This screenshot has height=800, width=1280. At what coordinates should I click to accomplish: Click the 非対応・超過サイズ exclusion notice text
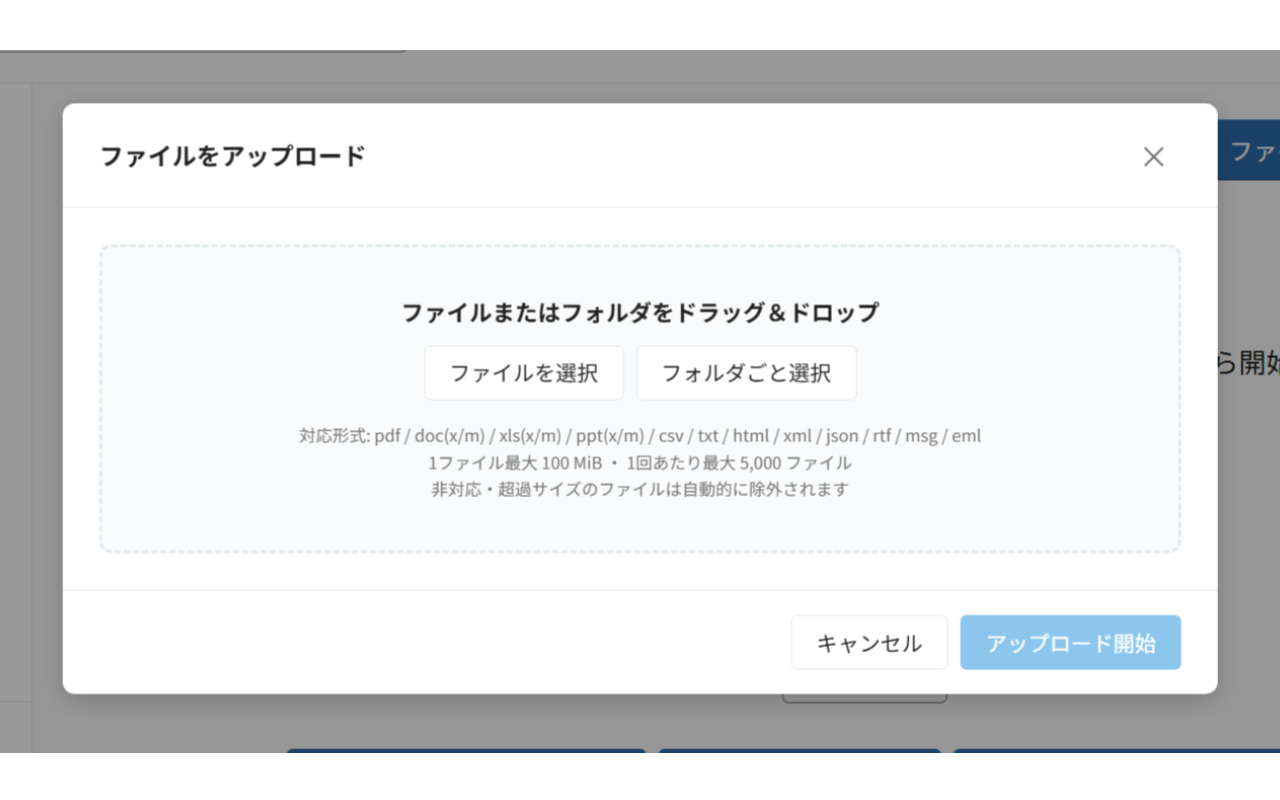[640, 490]
